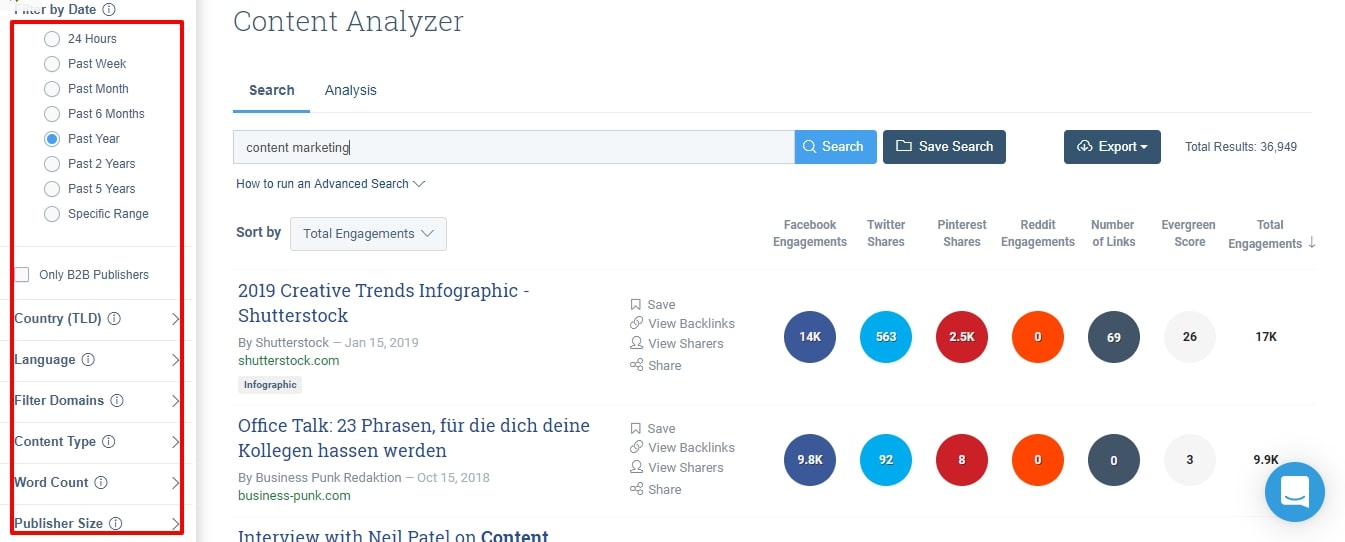Click the Facebook Engagements 14K circle
Image resolution: width=1345 pixels, height=542 pixels.
(x=809, y=337)
